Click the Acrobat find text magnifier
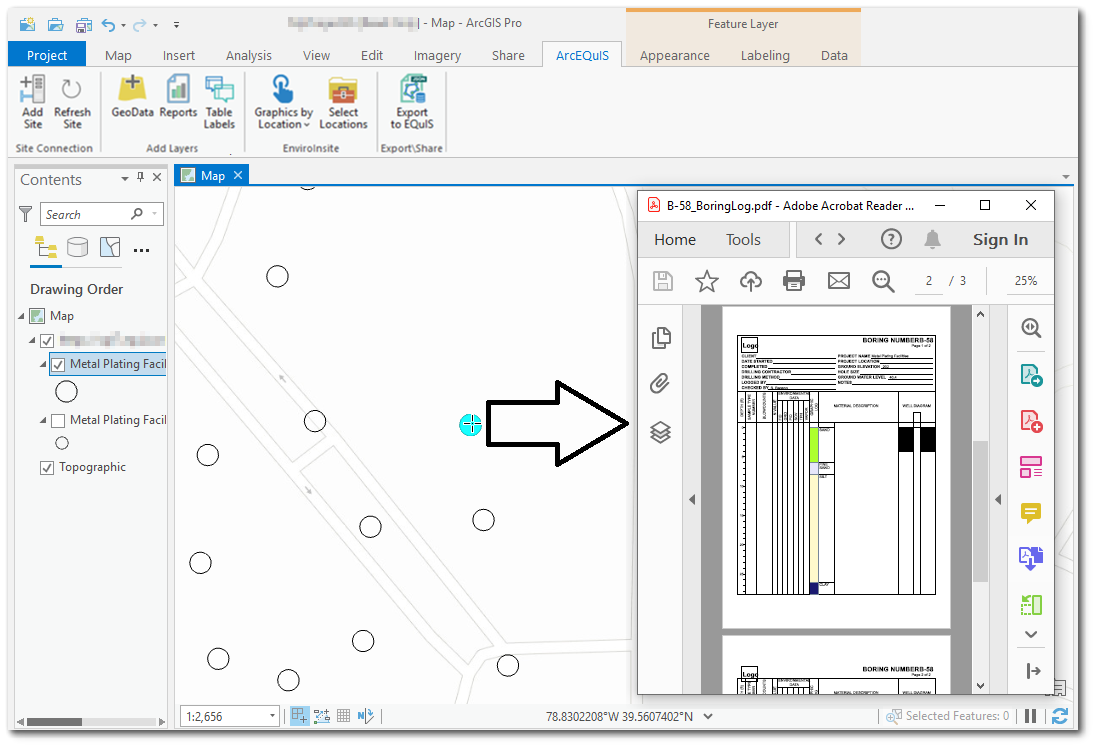 883,281
